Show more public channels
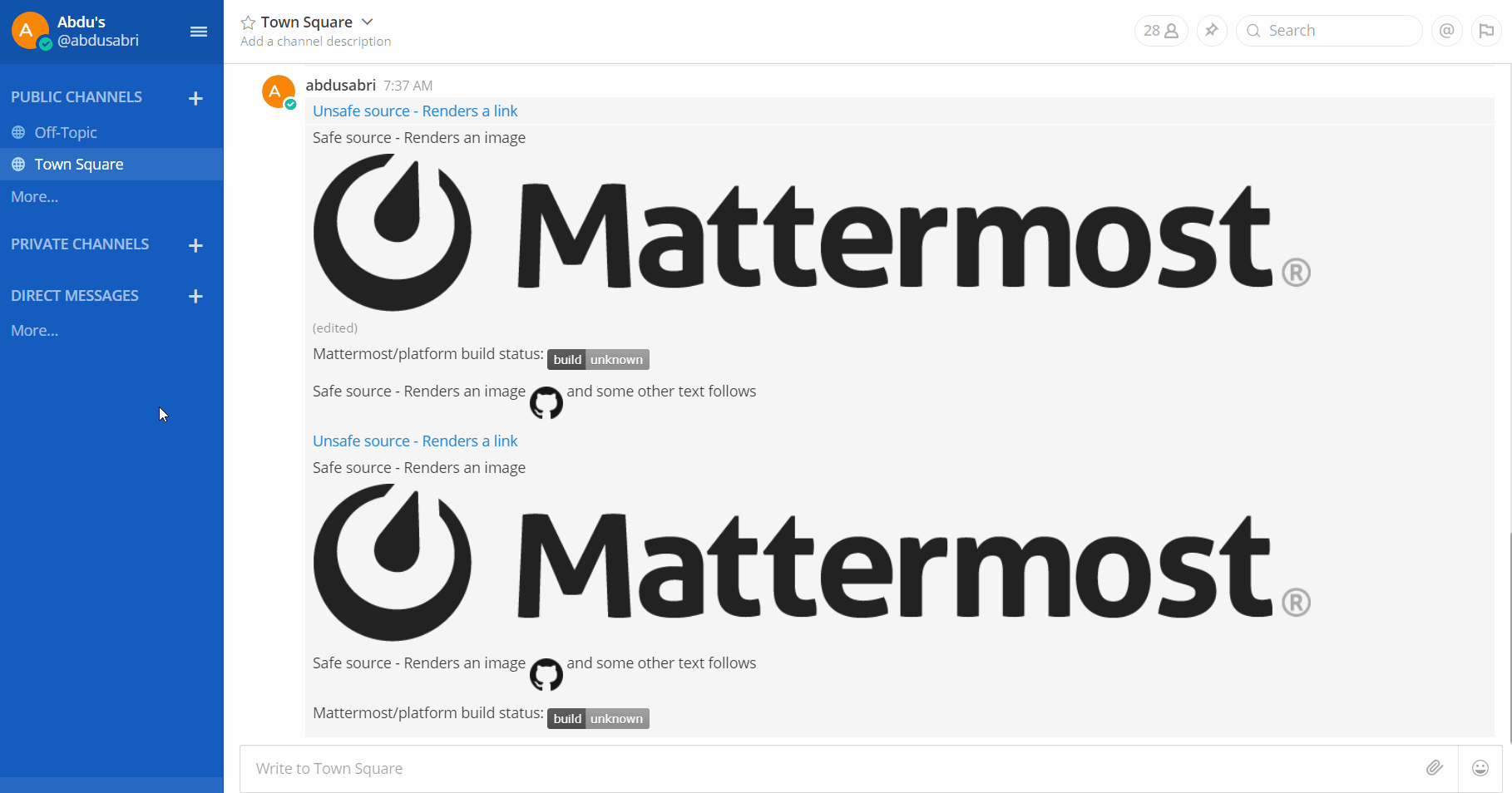Viewport: 1512px width, 793px height. click(35, 197)
